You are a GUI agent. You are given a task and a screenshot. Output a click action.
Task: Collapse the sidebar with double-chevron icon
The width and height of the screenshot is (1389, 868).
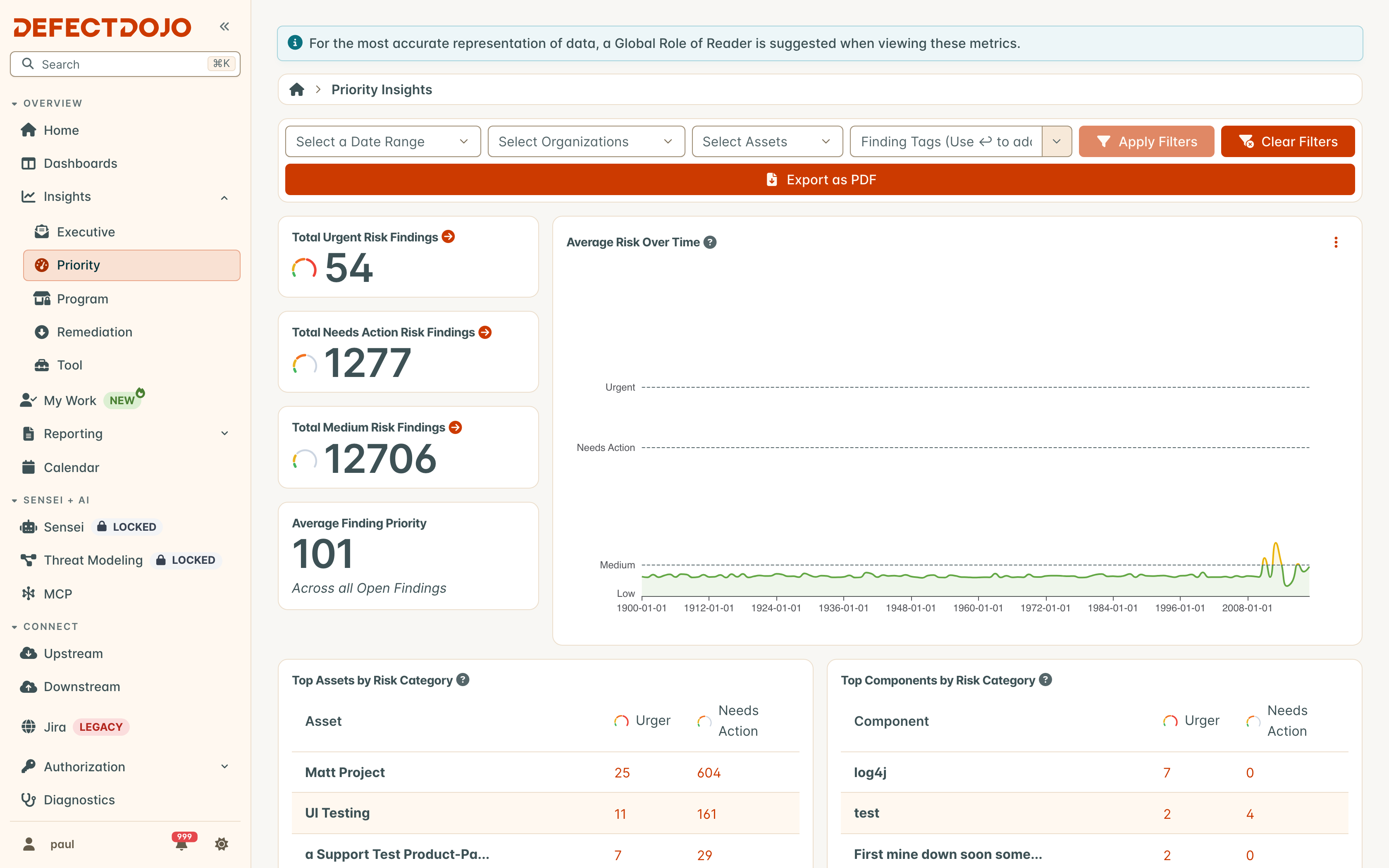pos(224,26)
